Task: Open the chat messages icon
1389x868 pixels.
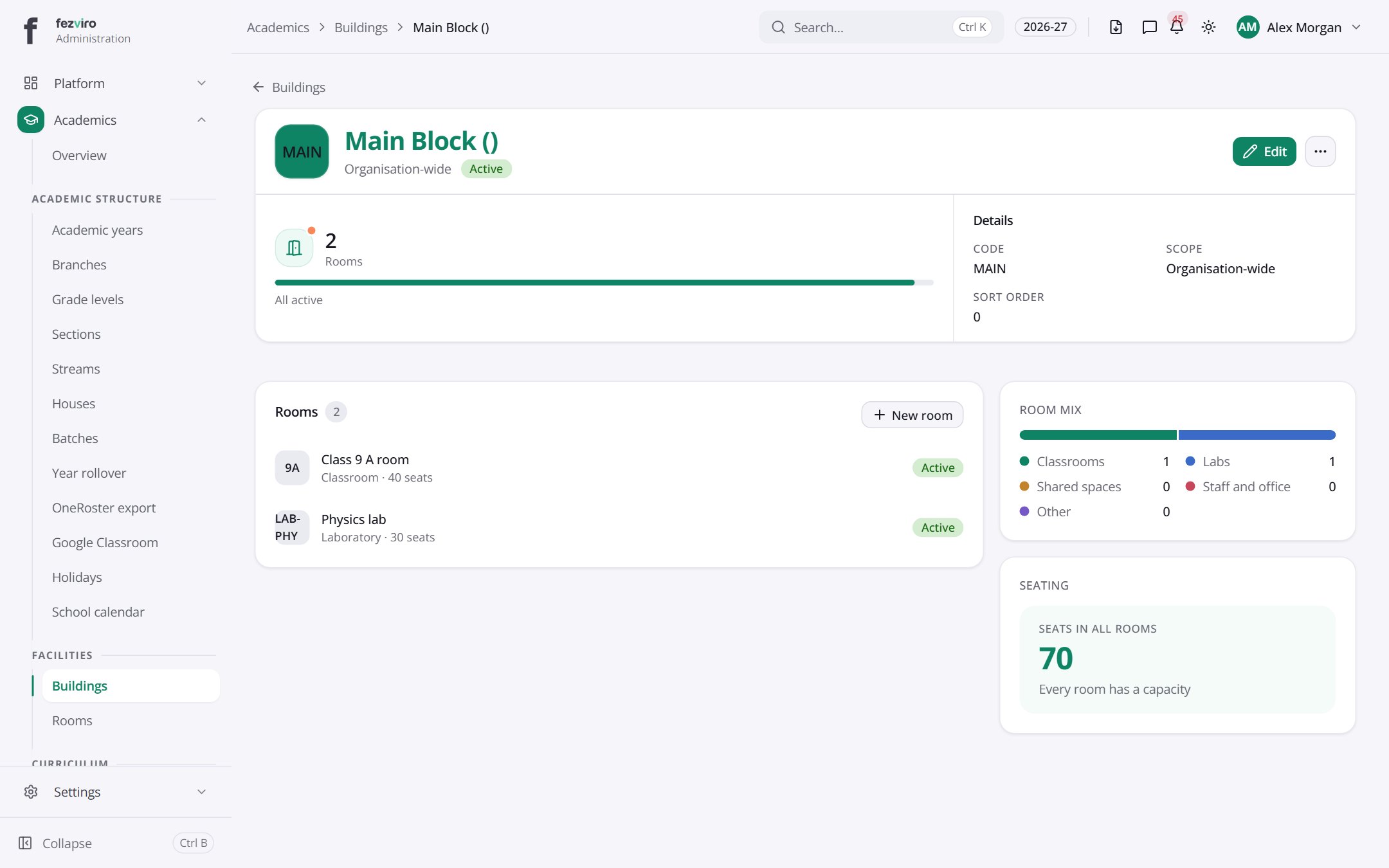Action: [1149, 27]
